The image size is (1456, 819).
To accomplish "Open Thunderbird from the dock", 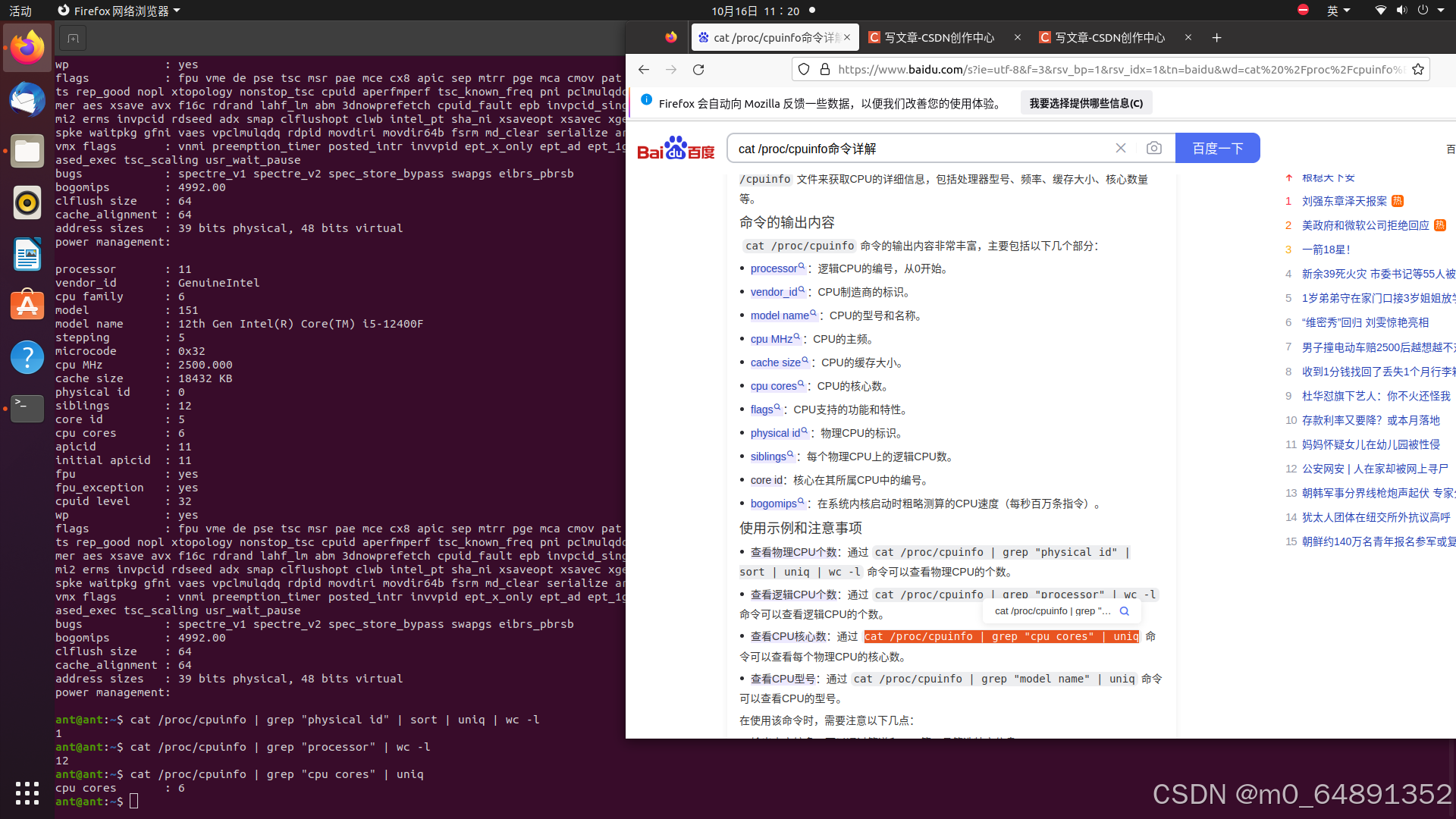I will point(27,99).
